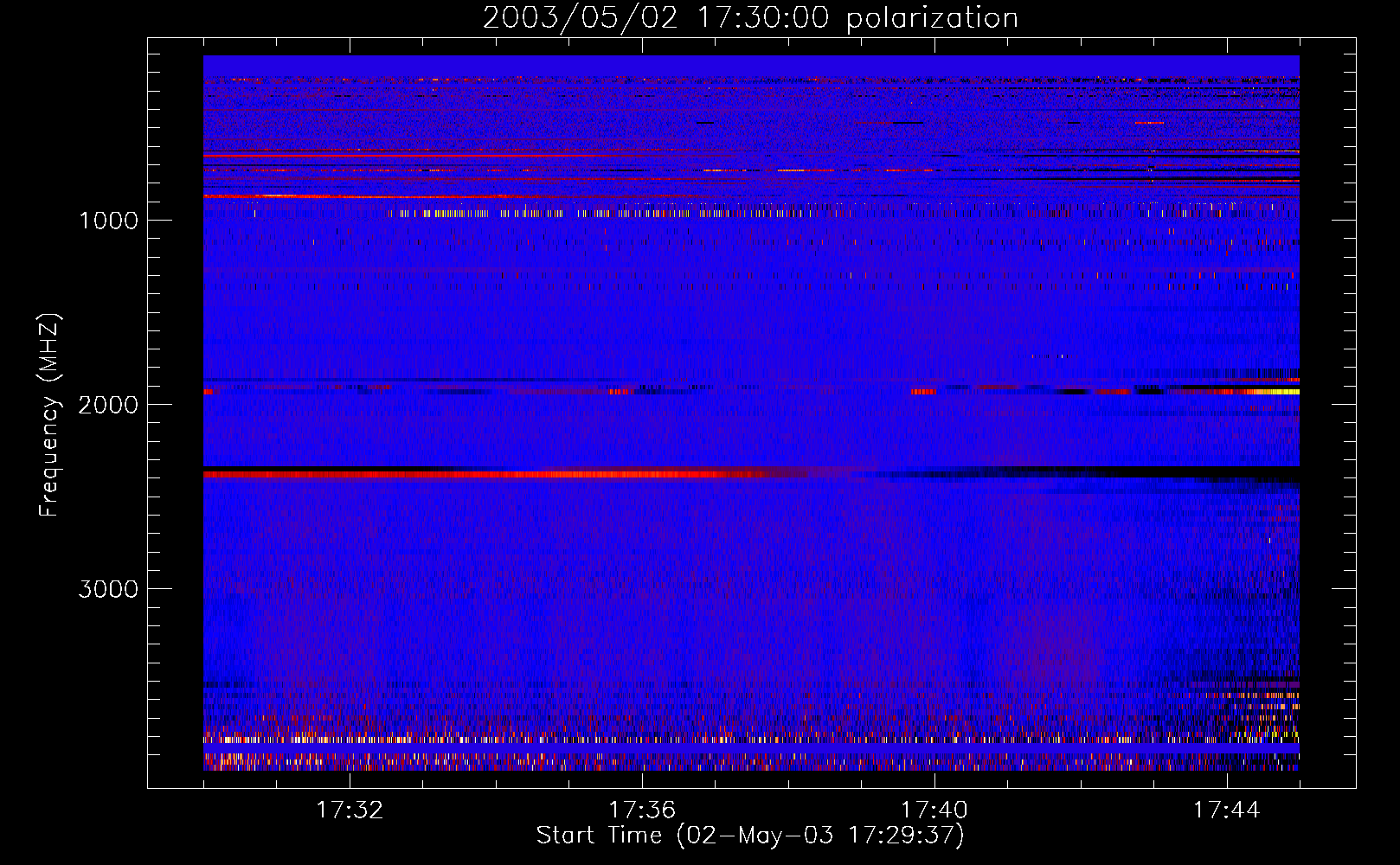Select the "Frequency (MHZ)" y-axis label

click(x=49, y=415)
